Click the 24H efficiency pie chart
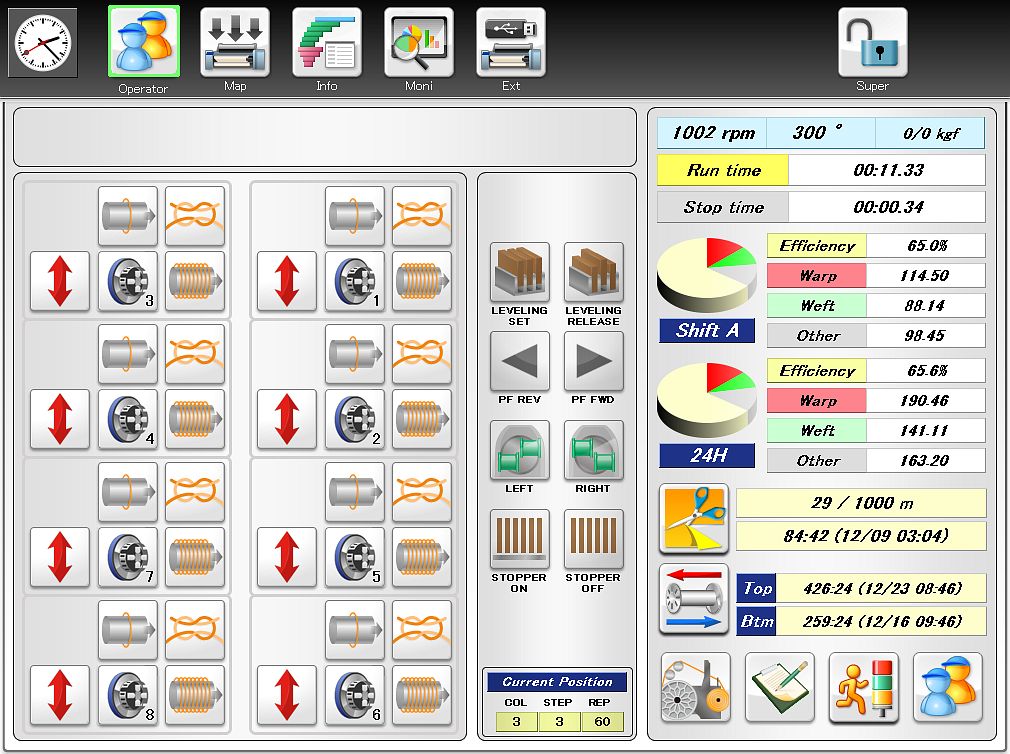This screenshot has width=1010, height=754. coord(707,400)
